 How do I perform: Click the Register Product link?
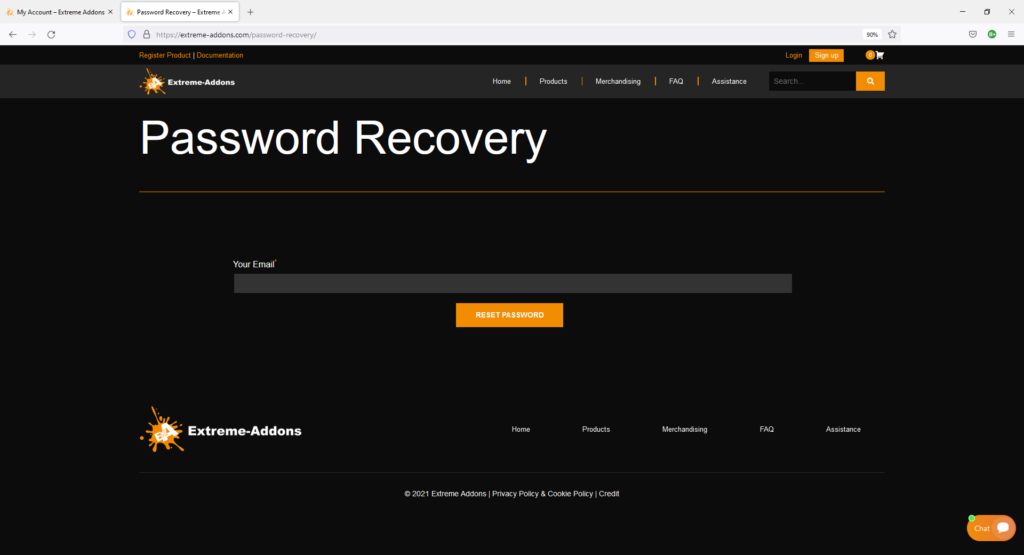click(x=165, y=56)
